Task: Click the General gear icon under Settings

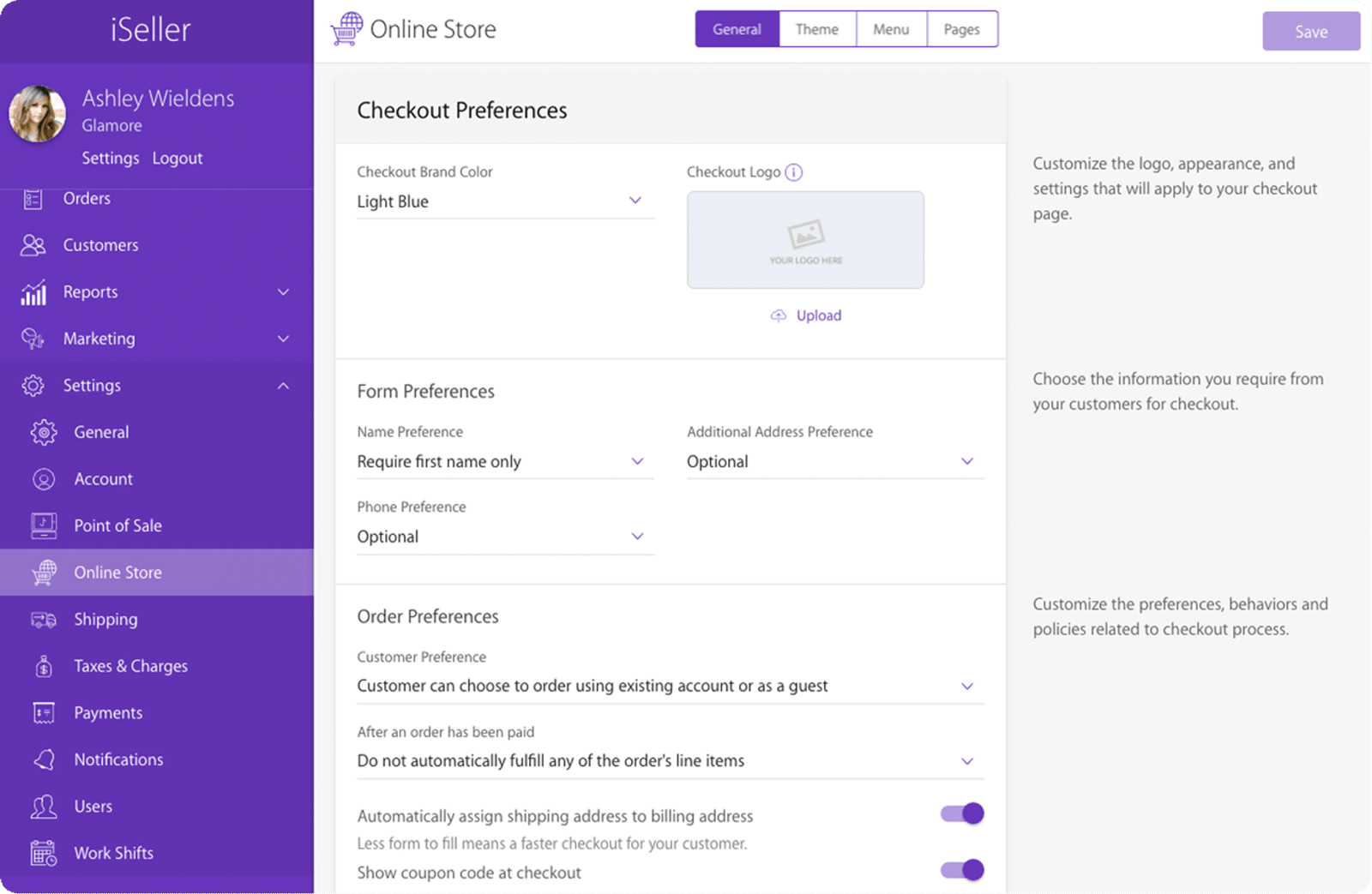Action: pos(44,432)
